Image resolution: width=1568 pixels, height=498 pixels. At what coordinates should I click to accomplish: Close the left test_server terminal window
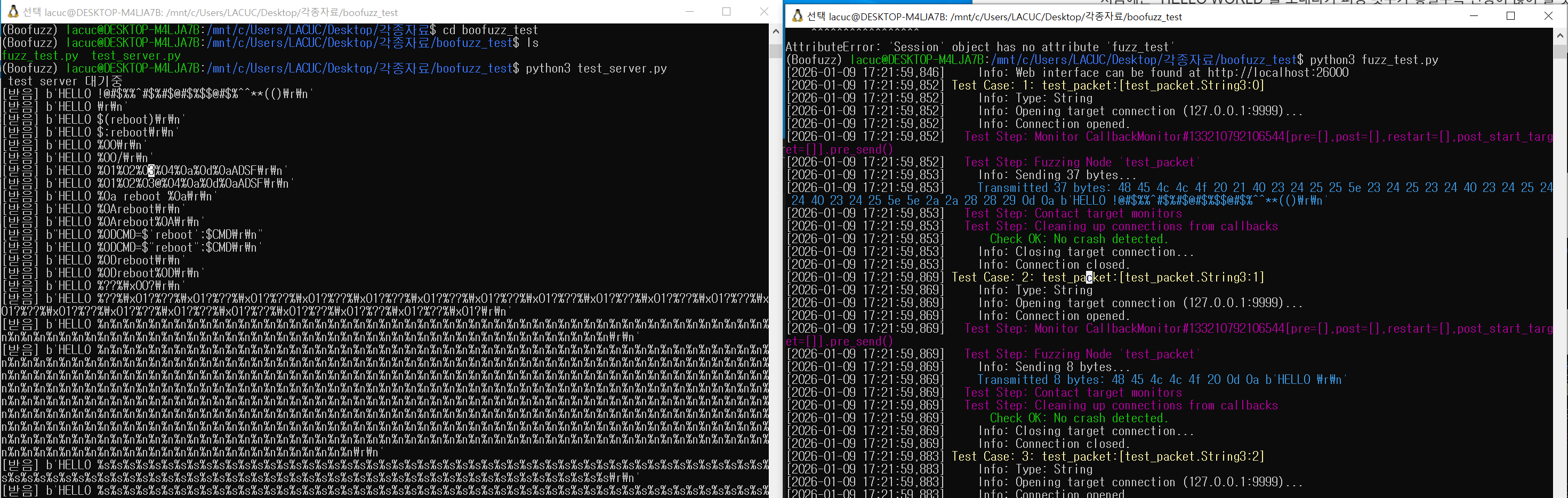pyautogui.click(x=764, y=12)
